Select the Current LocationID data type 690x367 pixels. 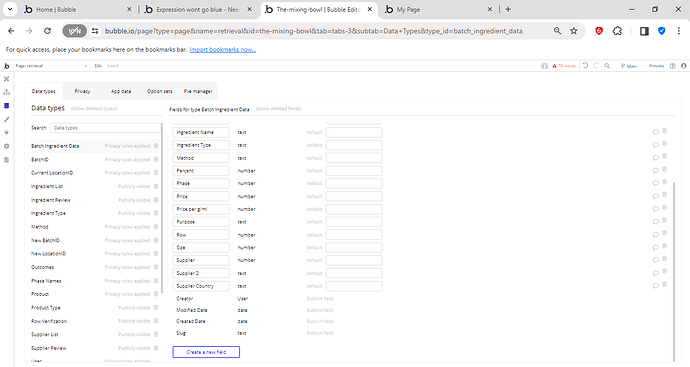[52, 173]
